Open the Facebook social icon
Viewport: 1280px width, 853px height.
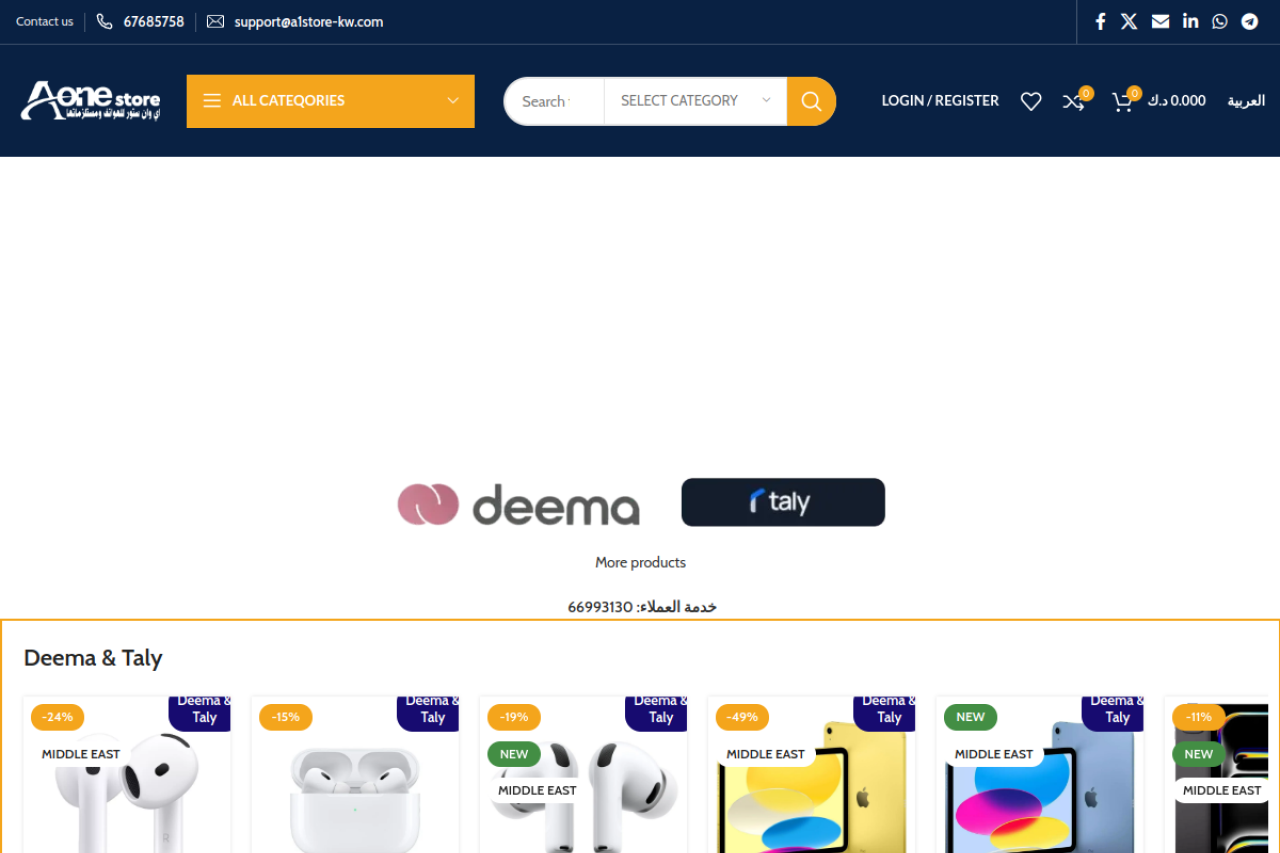[1100, 21]
